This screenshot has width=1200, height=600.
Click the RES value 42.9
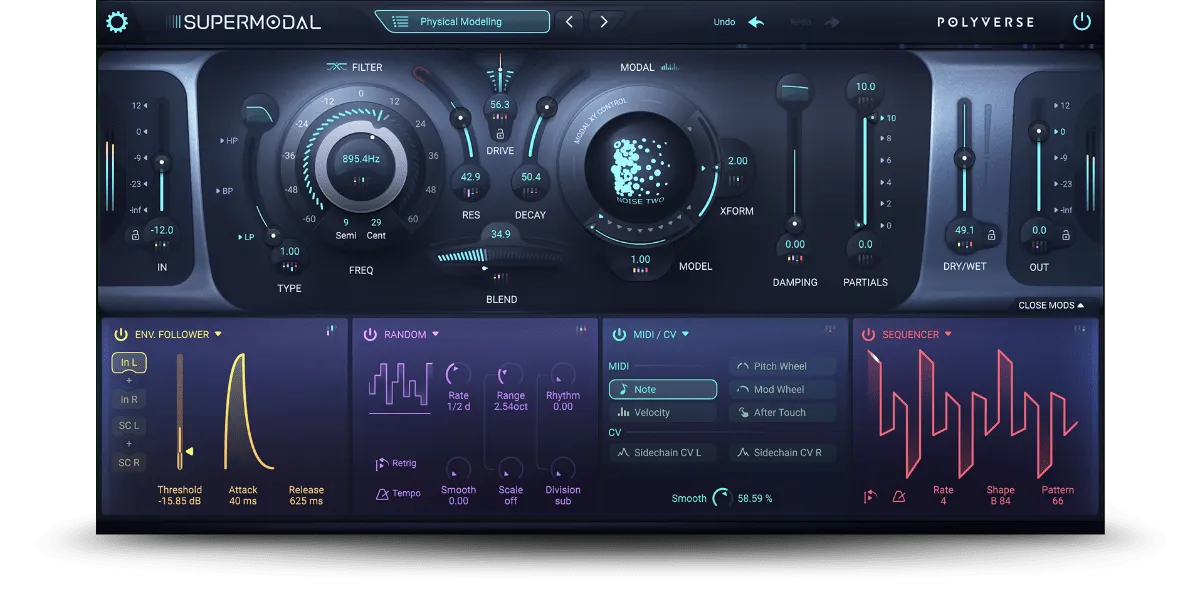tap(470, 177)
